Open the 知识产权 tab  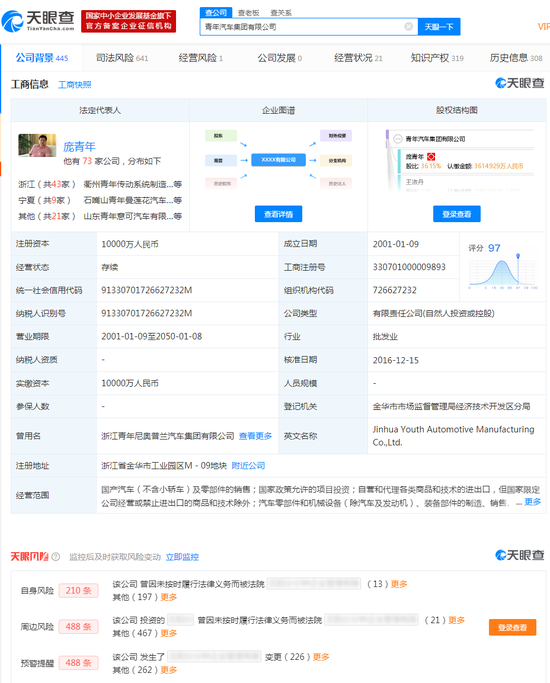[x=437, y=58]
